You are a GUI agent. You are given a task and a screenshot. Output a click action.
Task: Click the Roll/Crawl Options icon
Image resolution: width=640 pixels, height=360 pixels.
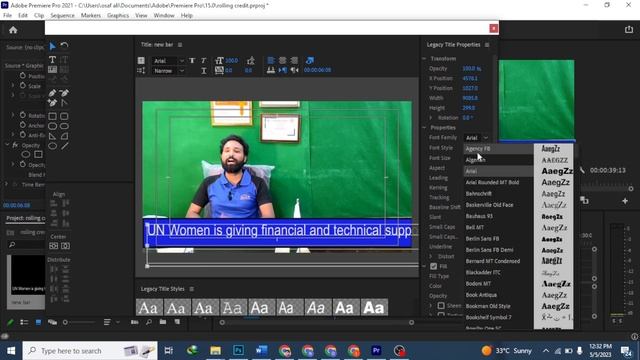(x=141, y=71)
